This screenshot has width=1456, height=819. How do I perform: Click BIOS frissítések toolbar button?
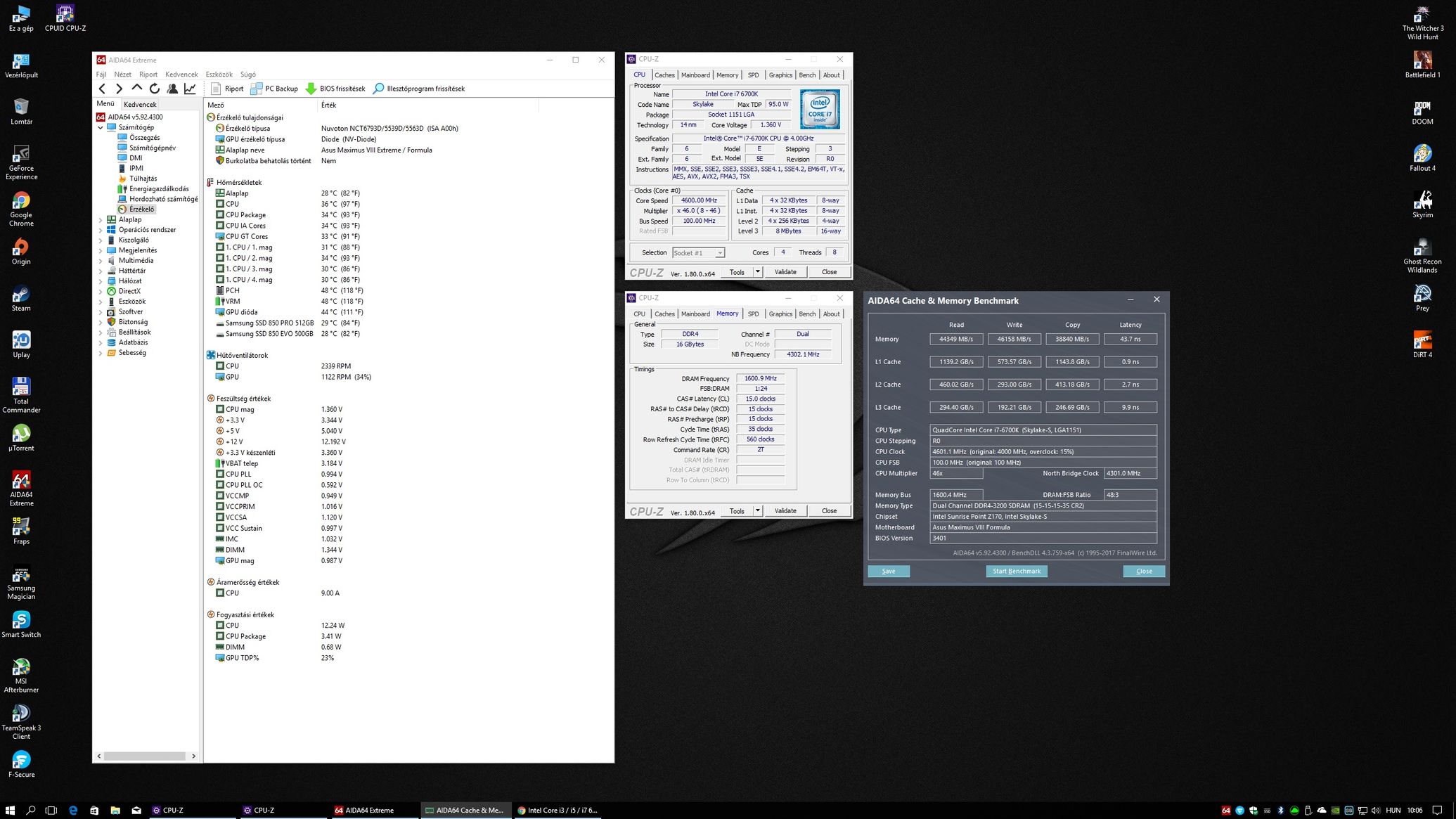[x=335, y=89]
